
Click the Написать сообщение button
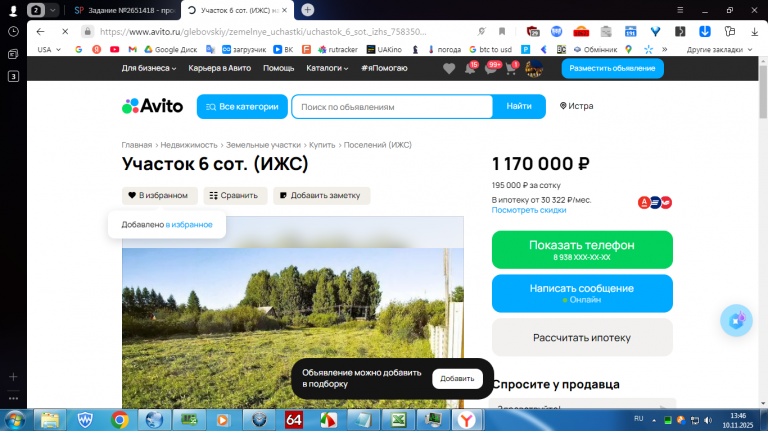coord(582,293)
